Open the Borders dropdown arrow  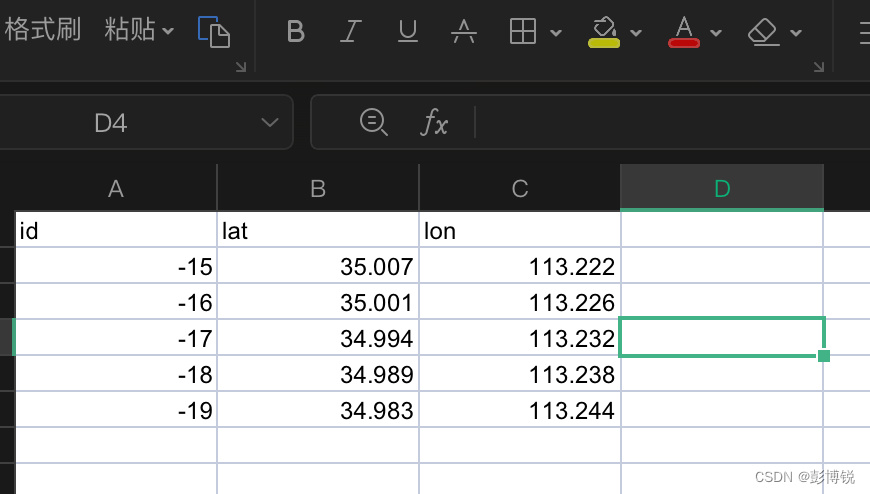pyautogui.click(x=556, y=33)
